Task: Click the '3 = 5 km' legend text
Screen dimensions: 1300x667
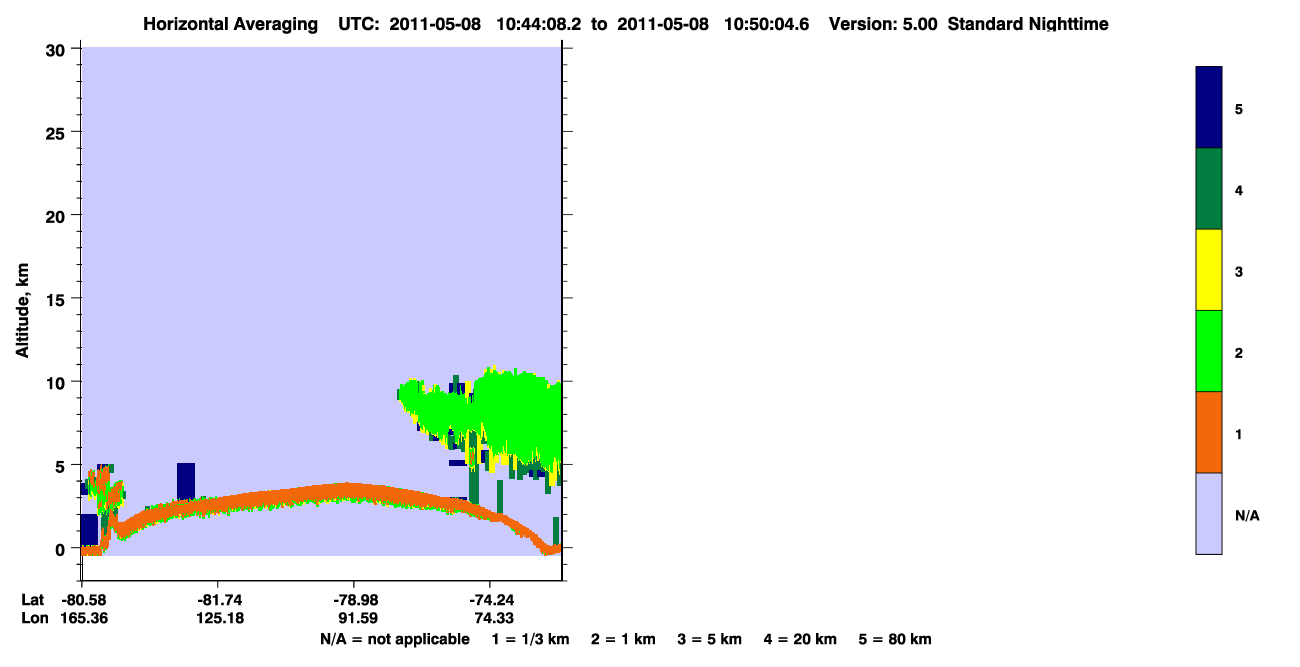Action: pos(711,639)
